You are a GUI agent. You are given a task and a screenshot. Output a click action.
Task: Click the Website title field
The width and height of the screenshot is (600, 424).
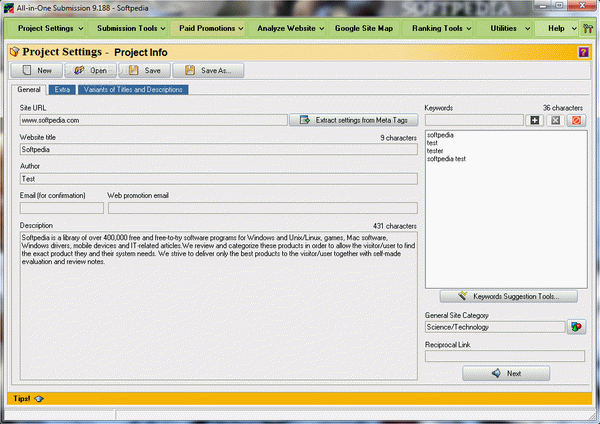(x=218, y=149)
